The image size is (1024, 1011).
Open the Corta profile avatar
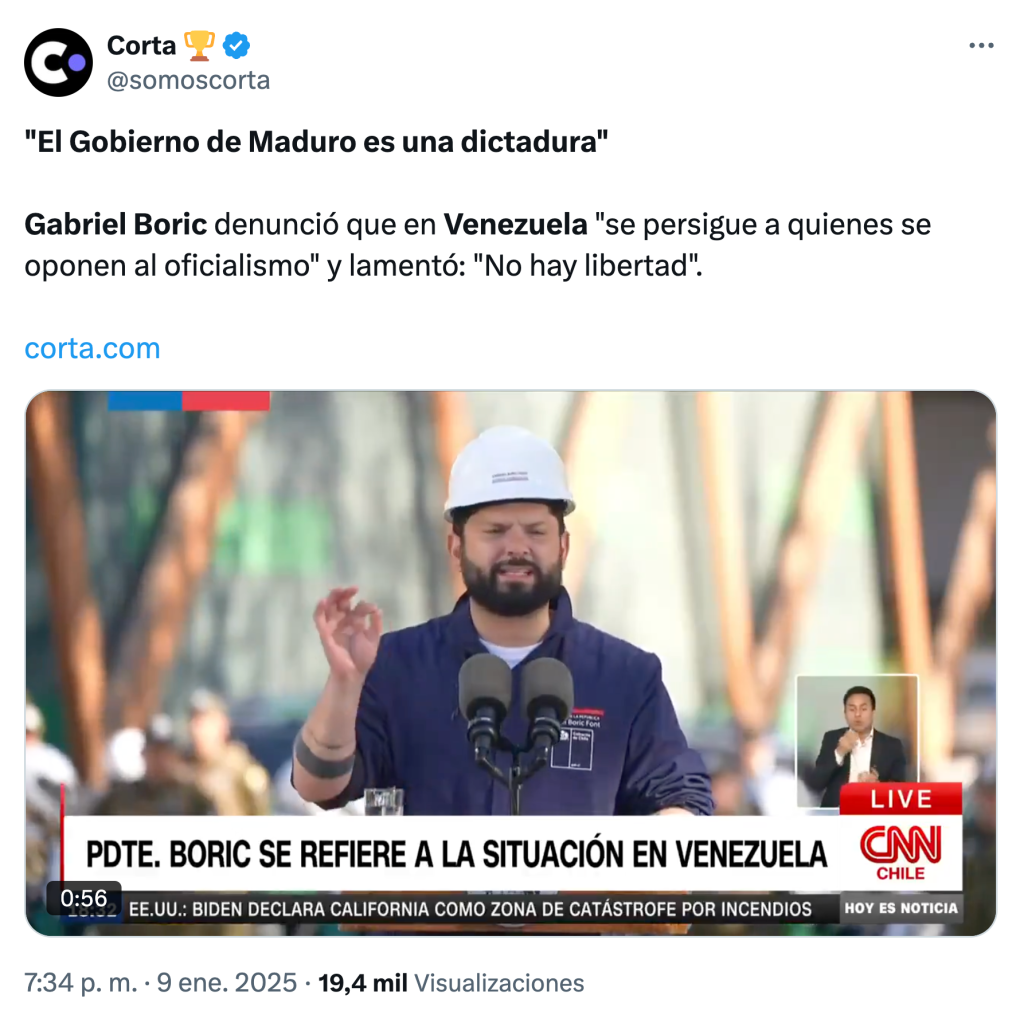pyautogui.click(x=58, y=63)
